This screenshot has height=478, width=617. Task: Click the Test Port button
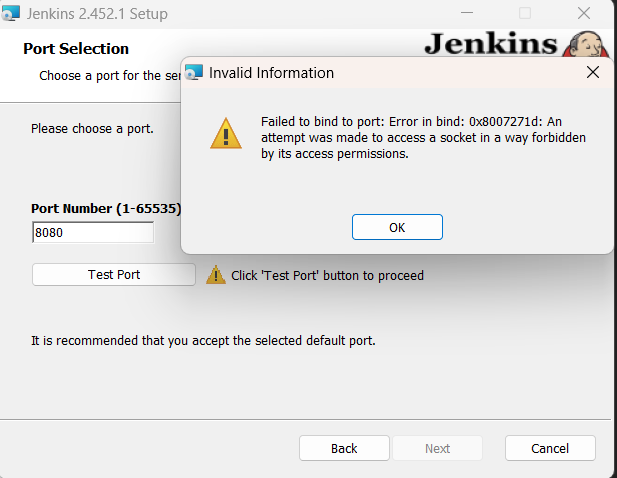click(x=114, y=274)
